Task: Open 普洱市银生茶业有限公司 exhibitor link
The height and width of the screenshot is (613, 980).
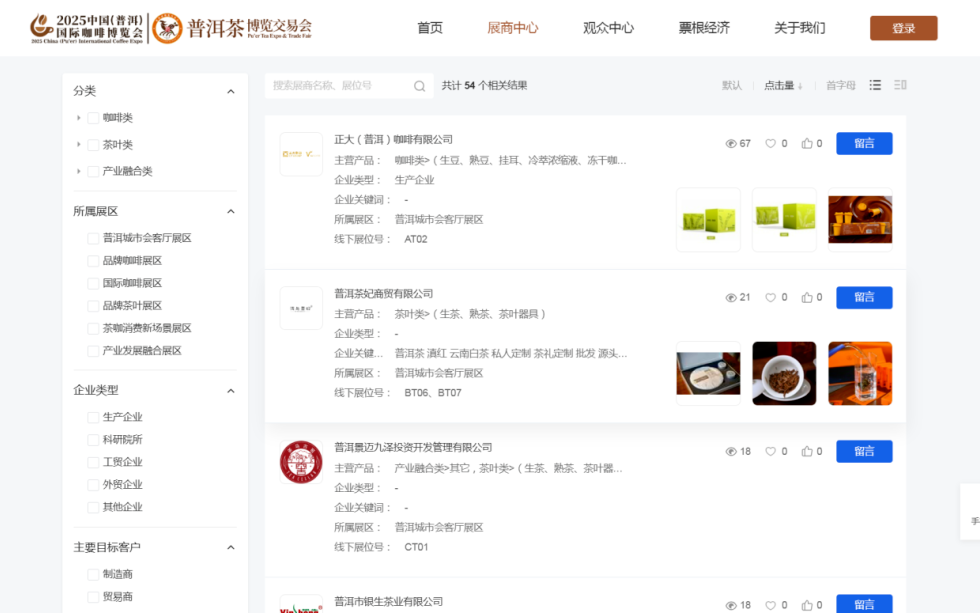Action: coord(388,601)
